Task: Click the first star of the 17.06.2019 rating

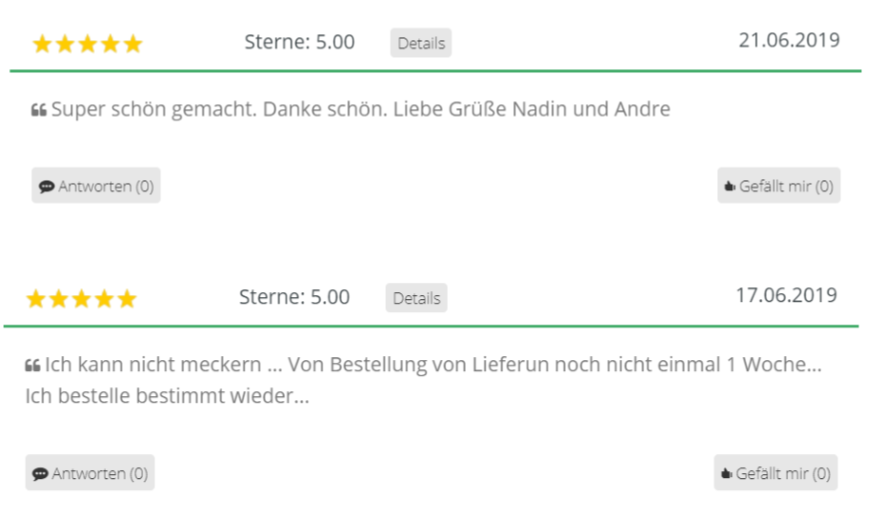Action: (x=36, y=298)
